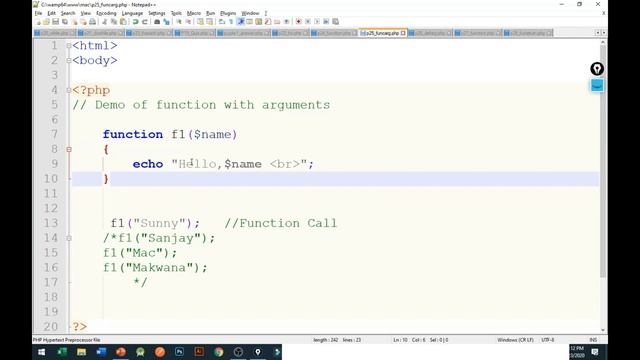This screenshot has height=360, width=640.
Task: Click the Zoom In toolbar icon
Action: (x=178, y=22)
